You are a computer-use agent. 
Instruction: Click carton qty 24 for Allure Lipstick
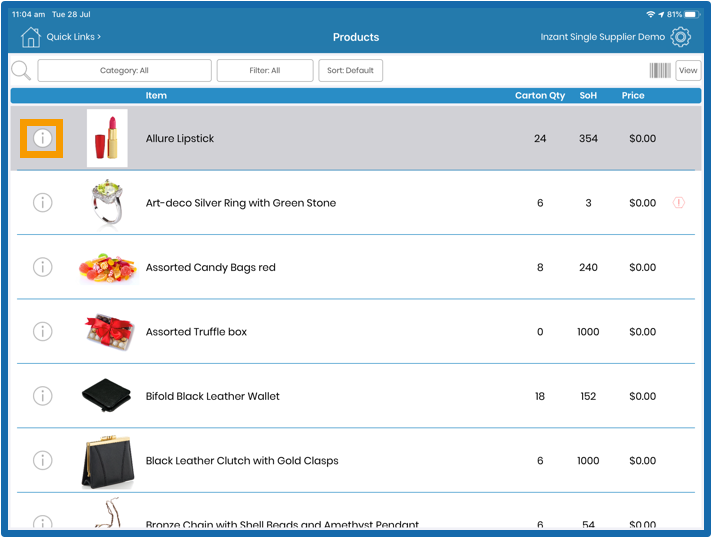(540, 138)
